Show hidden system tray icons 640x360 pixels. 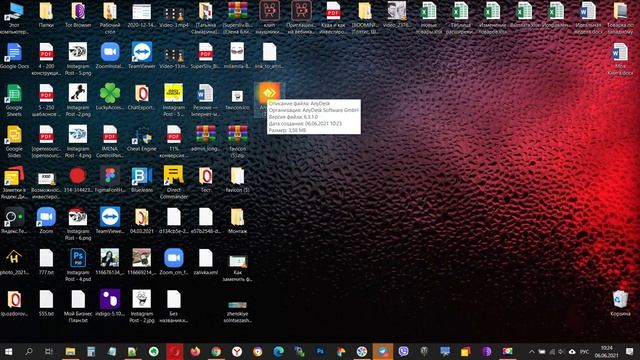[531, 351]
